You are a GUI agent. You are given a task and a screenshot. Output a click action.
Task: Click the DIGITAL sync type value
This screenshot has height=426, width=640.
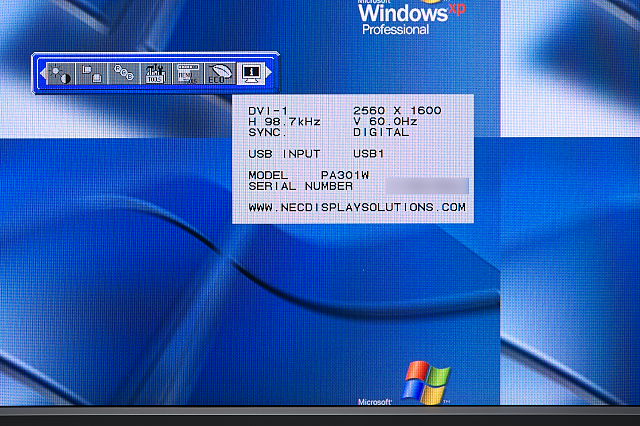[381, 132]
